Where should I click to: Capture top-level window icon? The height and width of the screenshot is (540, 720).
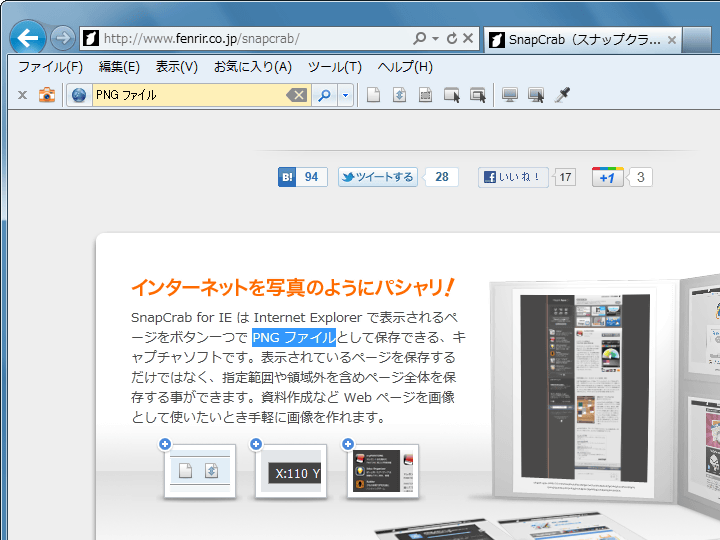pyautogui.click(x=478, y=95)
